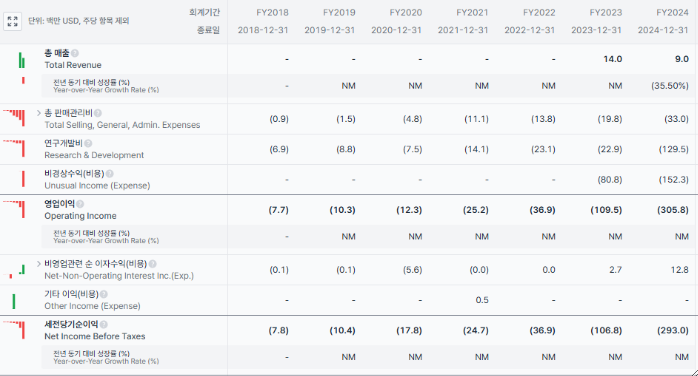Viewport: 698px width, 376px height.
Task: Click the Operating Income row label
Action: coord(80,216)
